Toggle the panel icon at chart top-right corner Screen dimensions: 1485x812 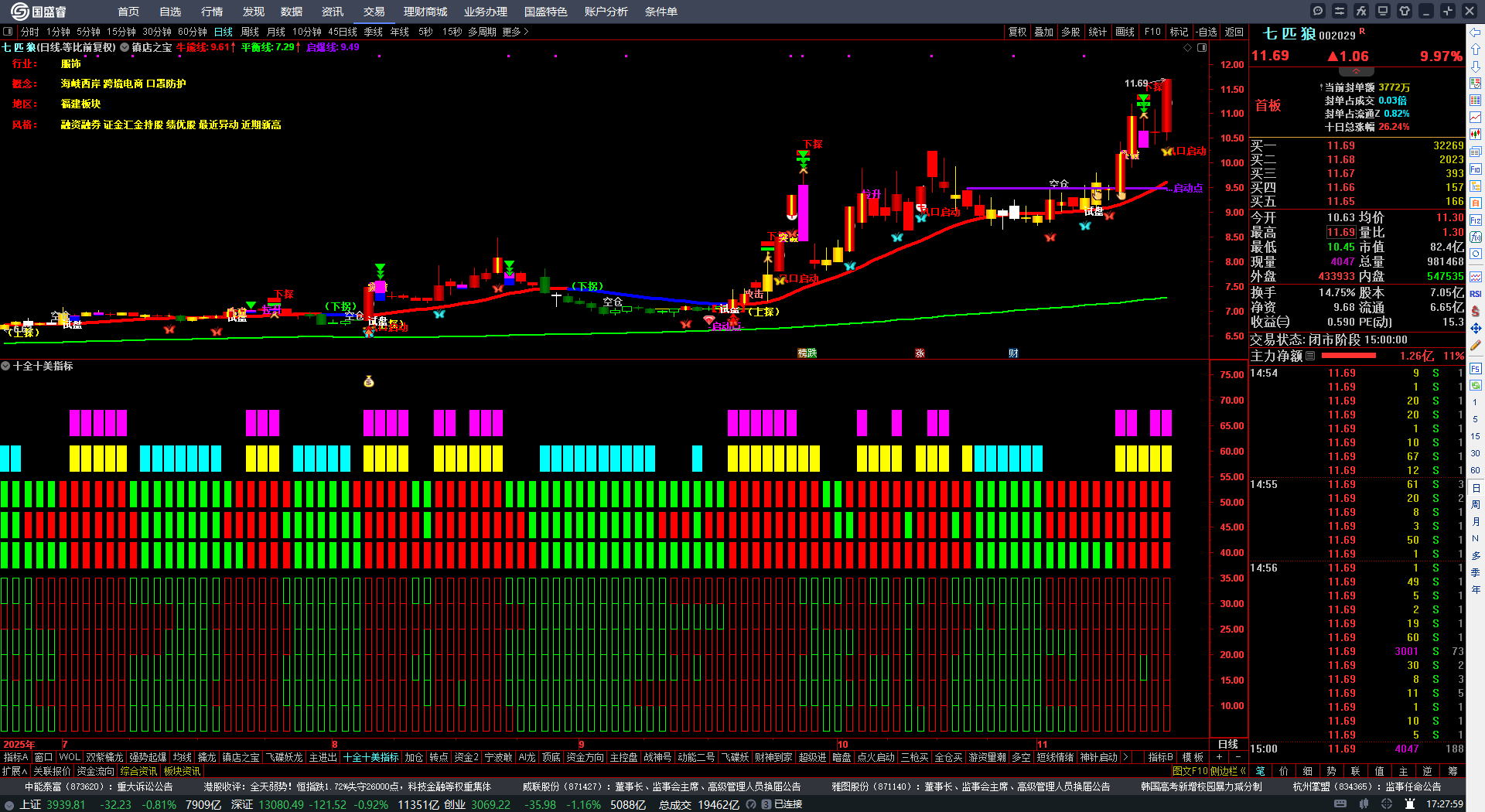click(x=1202, y=48)
